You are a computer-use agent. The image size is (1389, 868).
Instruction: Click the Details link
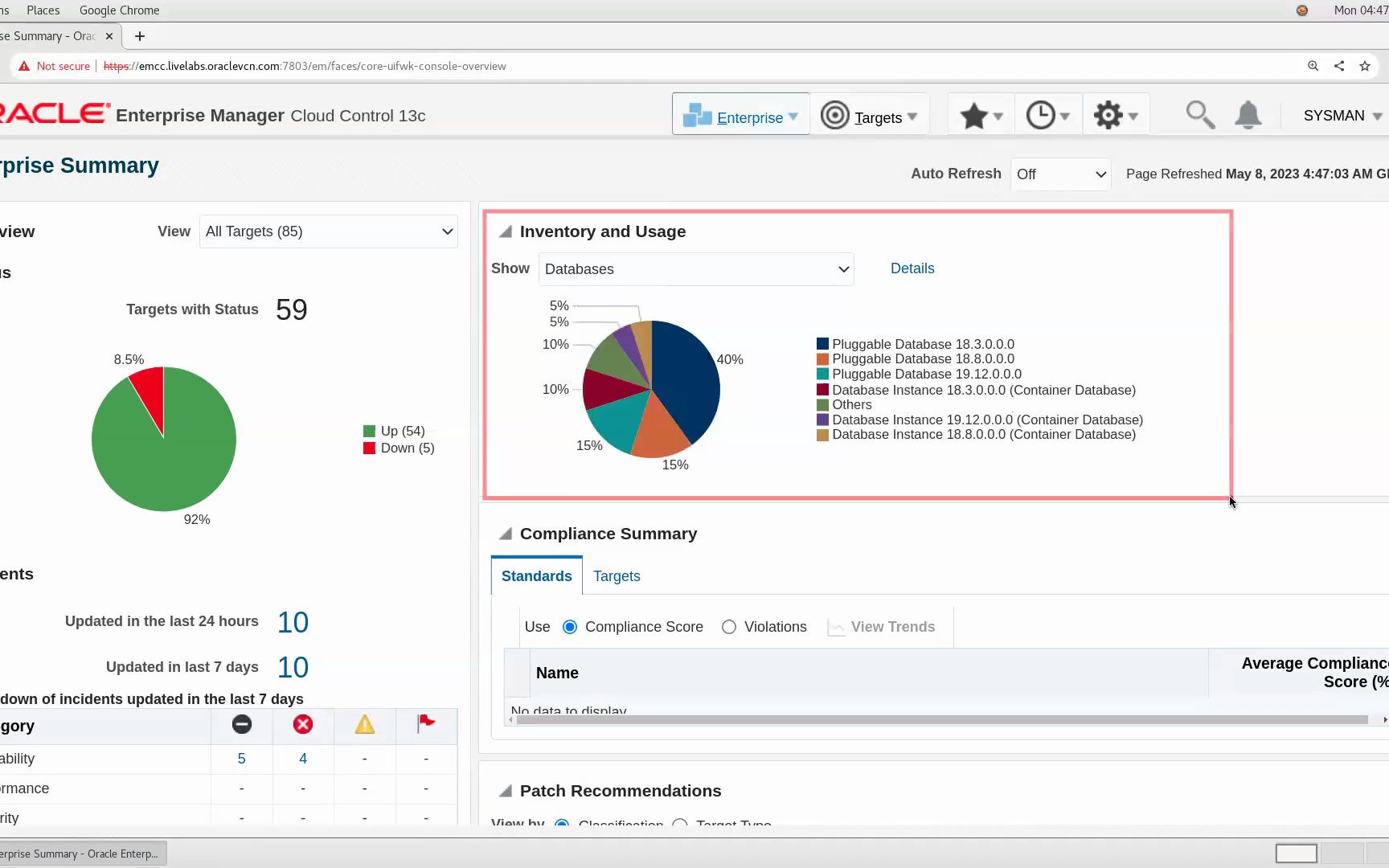click(912, 268)
